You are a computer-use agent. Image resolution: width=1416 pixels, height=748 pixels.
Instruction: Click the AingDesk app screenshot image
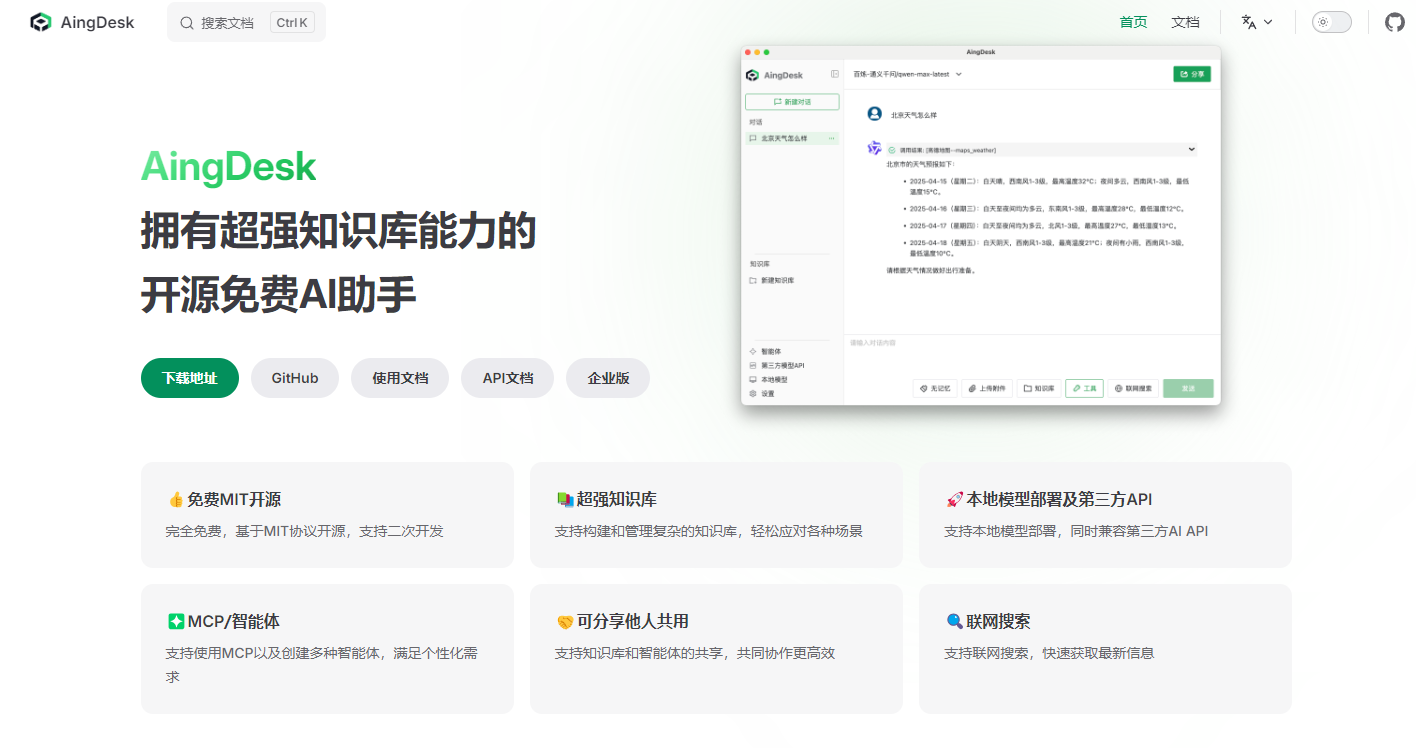click(x=980, y=225)
